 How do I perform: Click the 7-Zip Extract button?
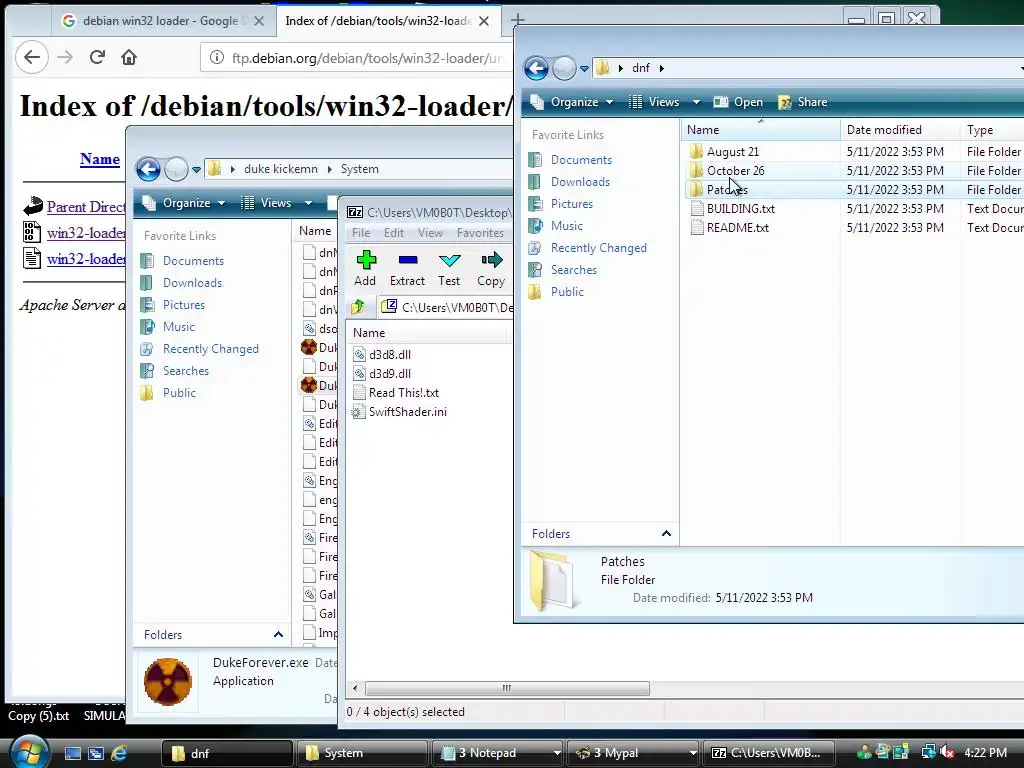408,268
